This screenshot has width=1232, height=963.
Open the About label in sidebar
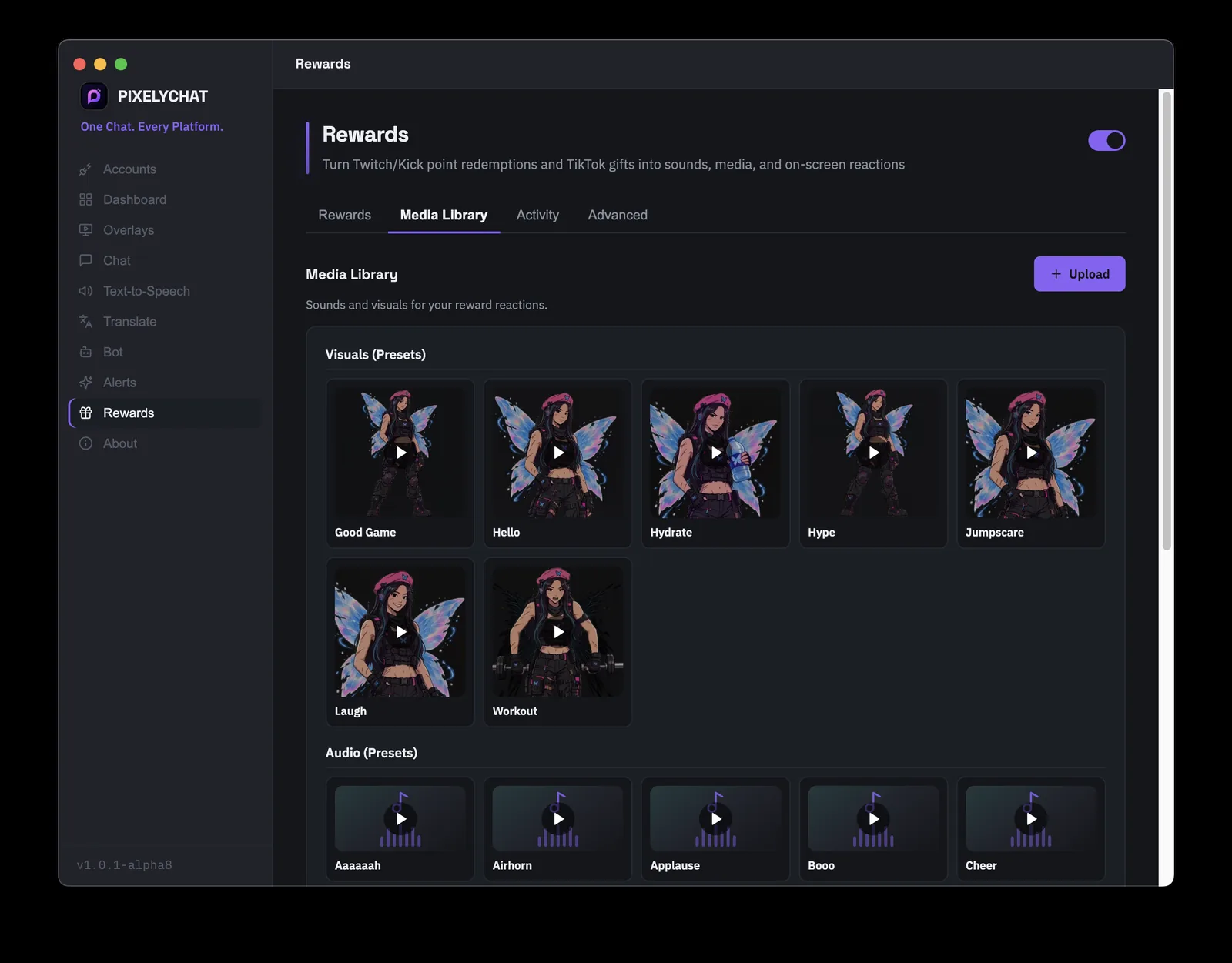(120, 443)
